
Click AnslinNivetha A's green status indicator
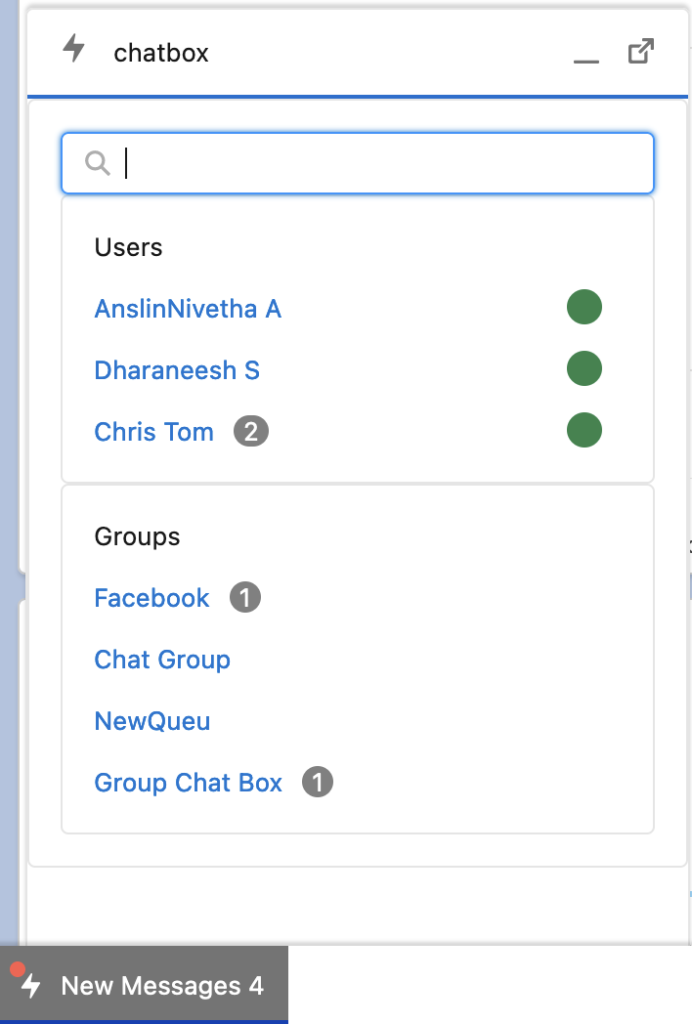(x=584, y=307)
